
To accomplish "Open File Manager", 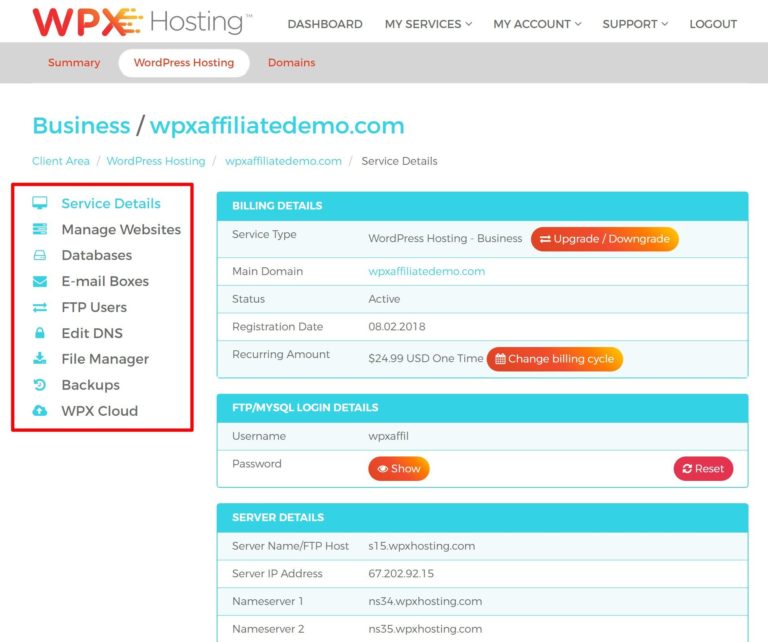I will (x=105, y=359).
